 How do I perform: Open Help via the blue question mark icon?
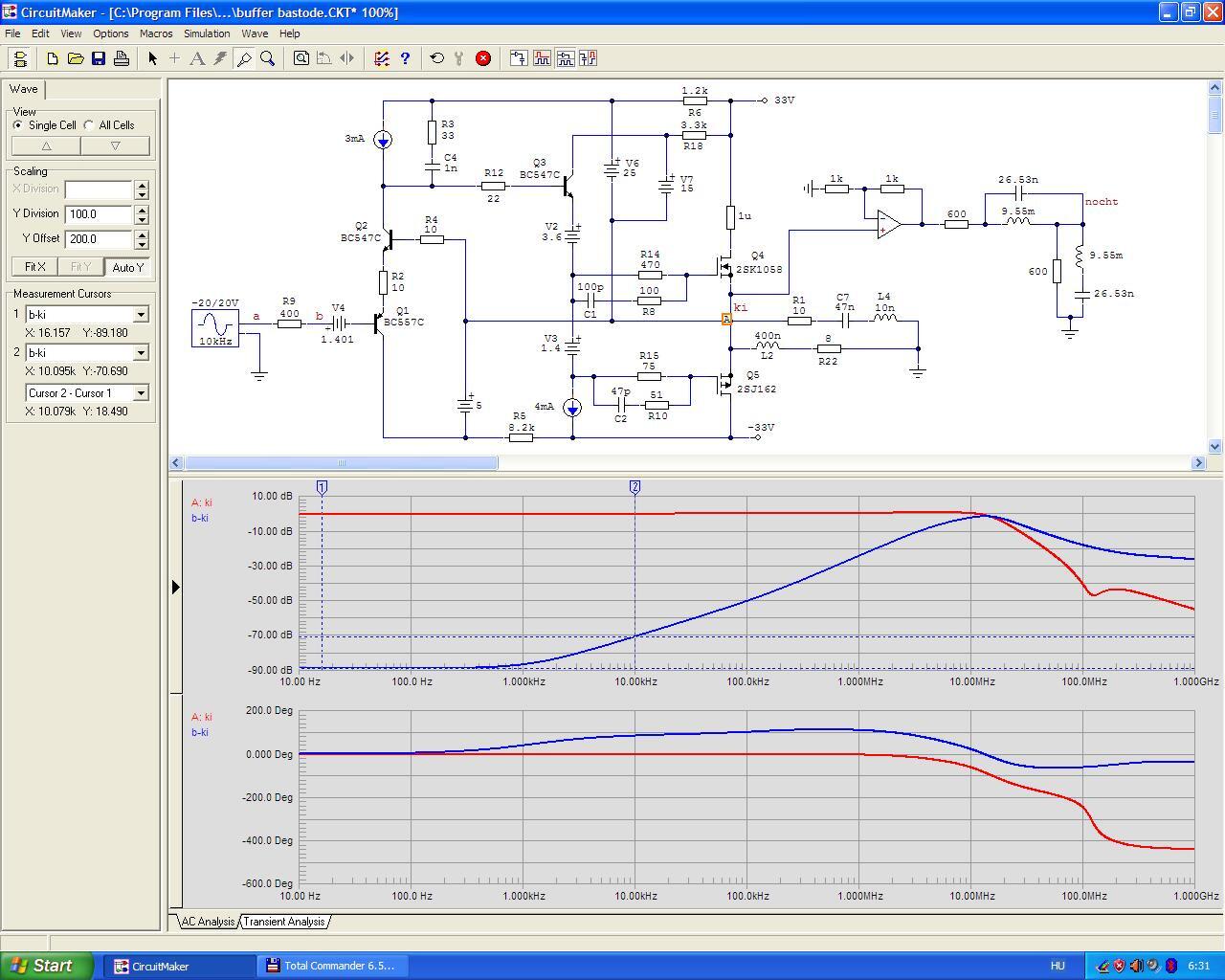[405, 58]
